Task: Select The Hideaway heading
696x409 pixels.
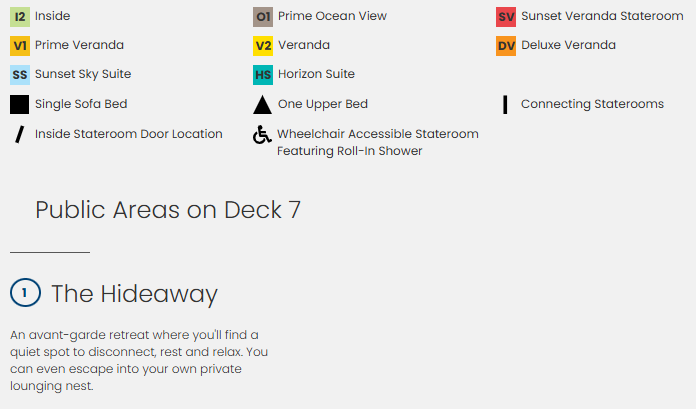Action: coord(134,294)
